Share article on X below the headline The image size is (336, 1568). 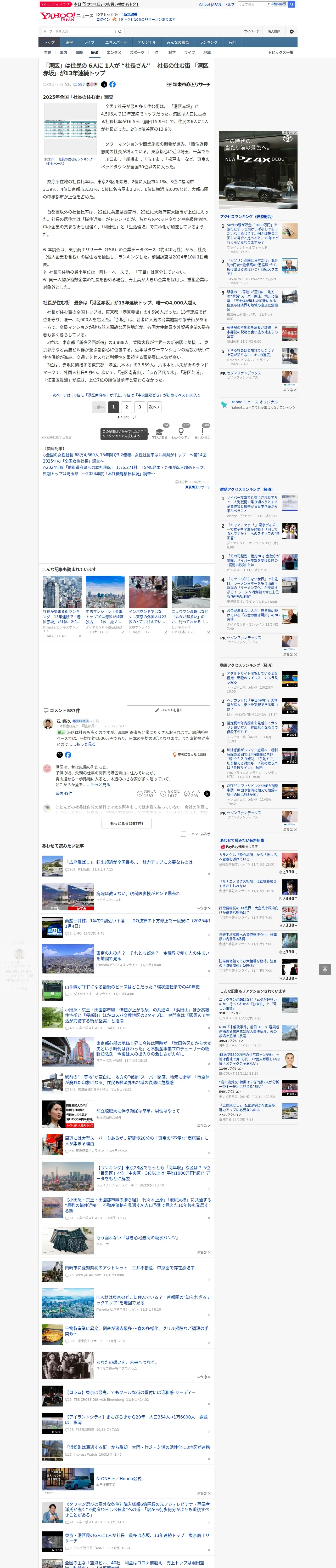(104, 85)
